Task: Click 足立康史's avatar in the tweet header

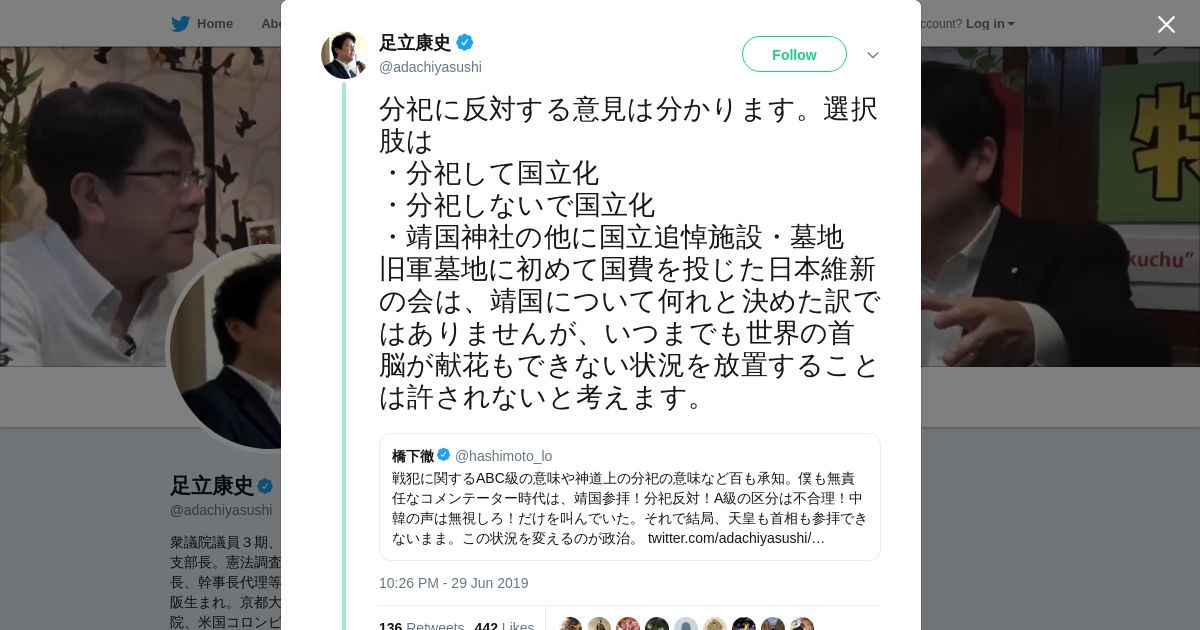Action: [344, 55]
